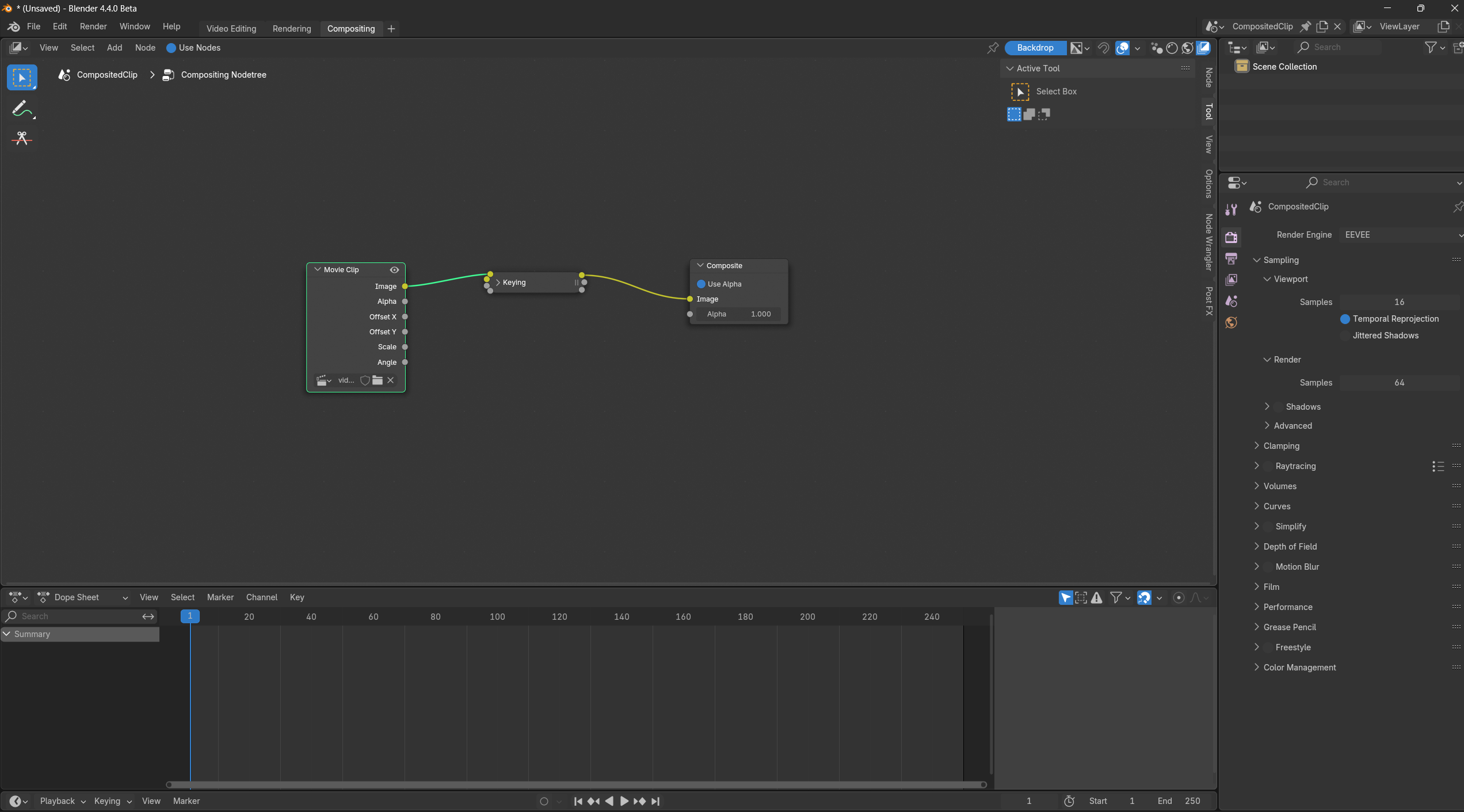Viewport: 1464px width, 812px height.
Task: Click the Composite Alpha value slider
Action: [738, 314]
